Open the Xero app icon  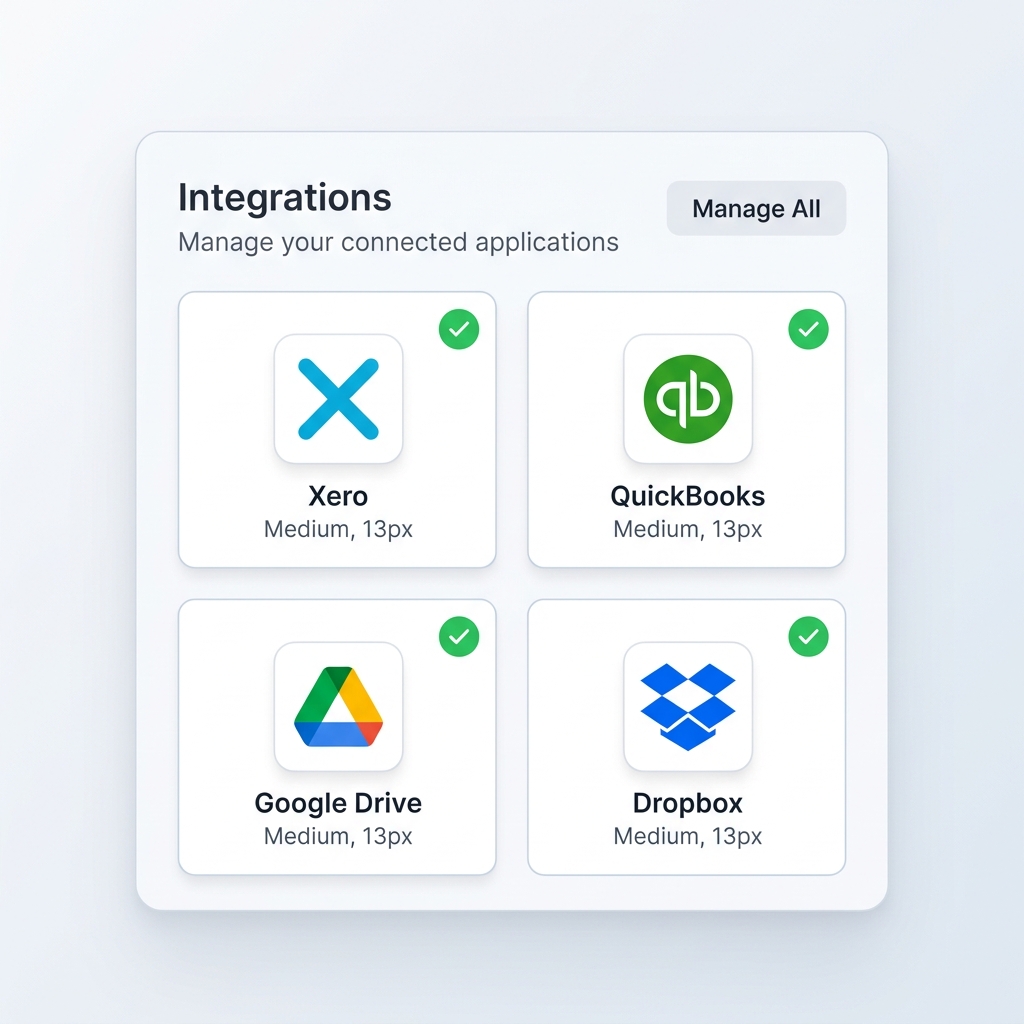click(338, 399)
